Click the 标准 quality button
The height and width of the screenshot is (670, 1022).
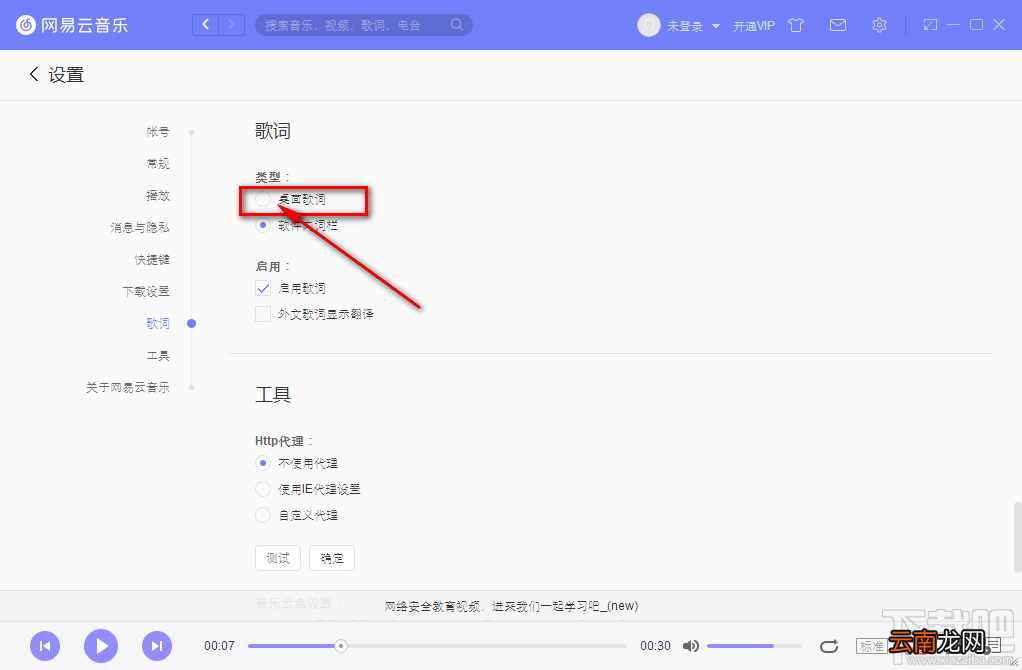point(871,646)
